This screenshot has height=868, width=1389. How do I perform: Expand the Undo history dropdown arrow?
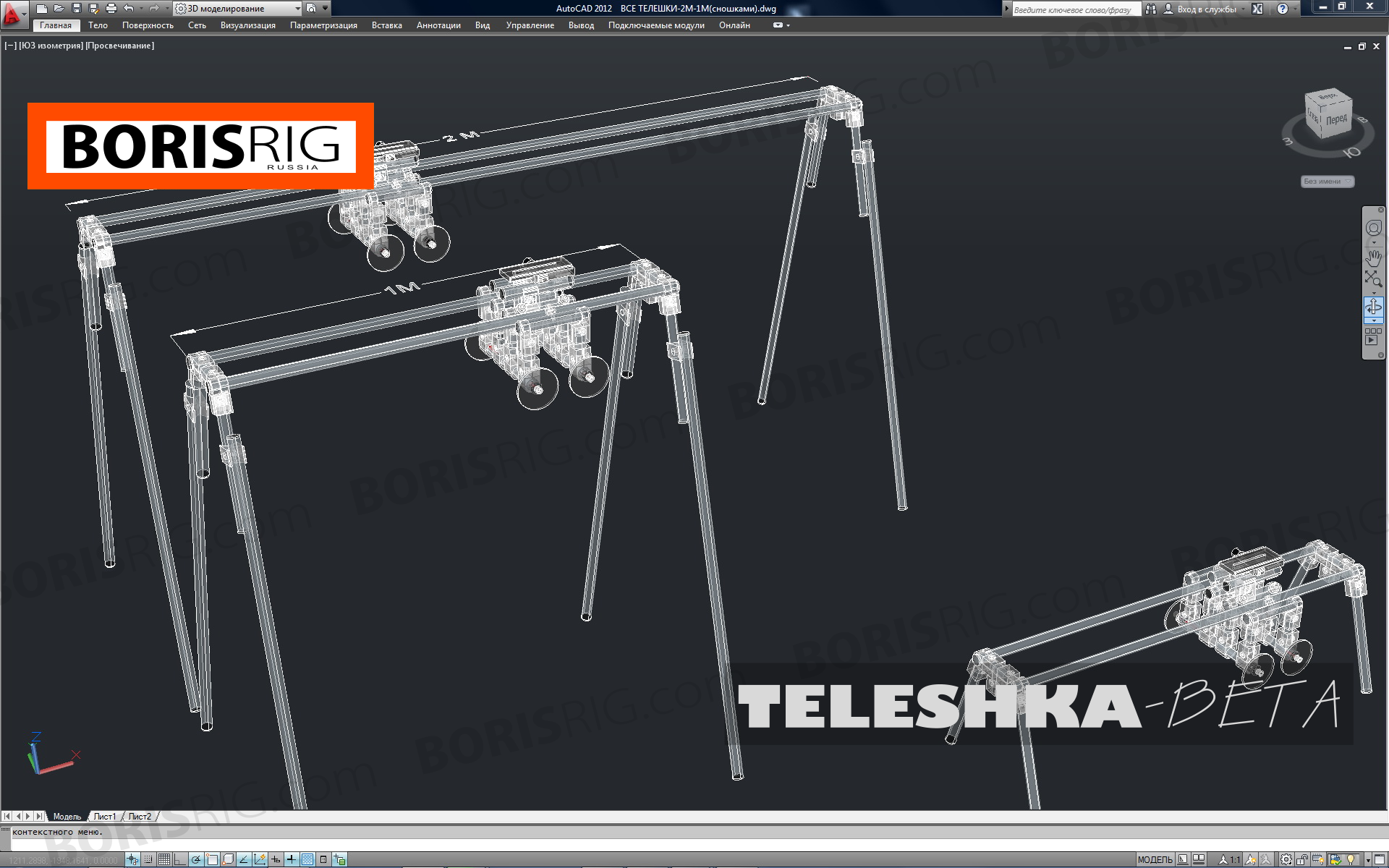[x=141, y=9]
